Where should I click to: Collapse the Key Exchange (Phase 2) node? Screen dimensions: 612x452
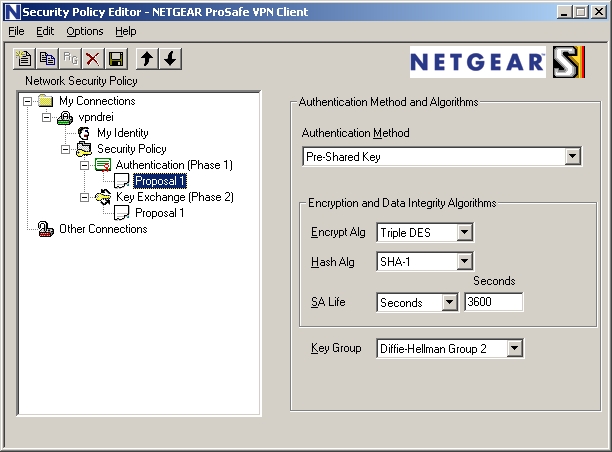[84, 198]
